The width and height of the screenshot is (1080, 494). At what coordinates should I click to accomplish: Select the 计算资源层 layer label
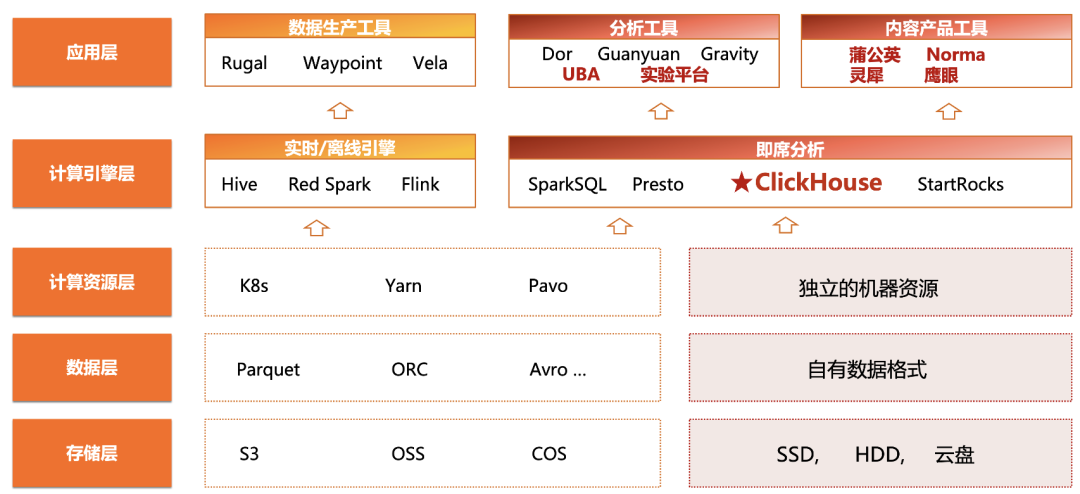click(x=92, y=282)
